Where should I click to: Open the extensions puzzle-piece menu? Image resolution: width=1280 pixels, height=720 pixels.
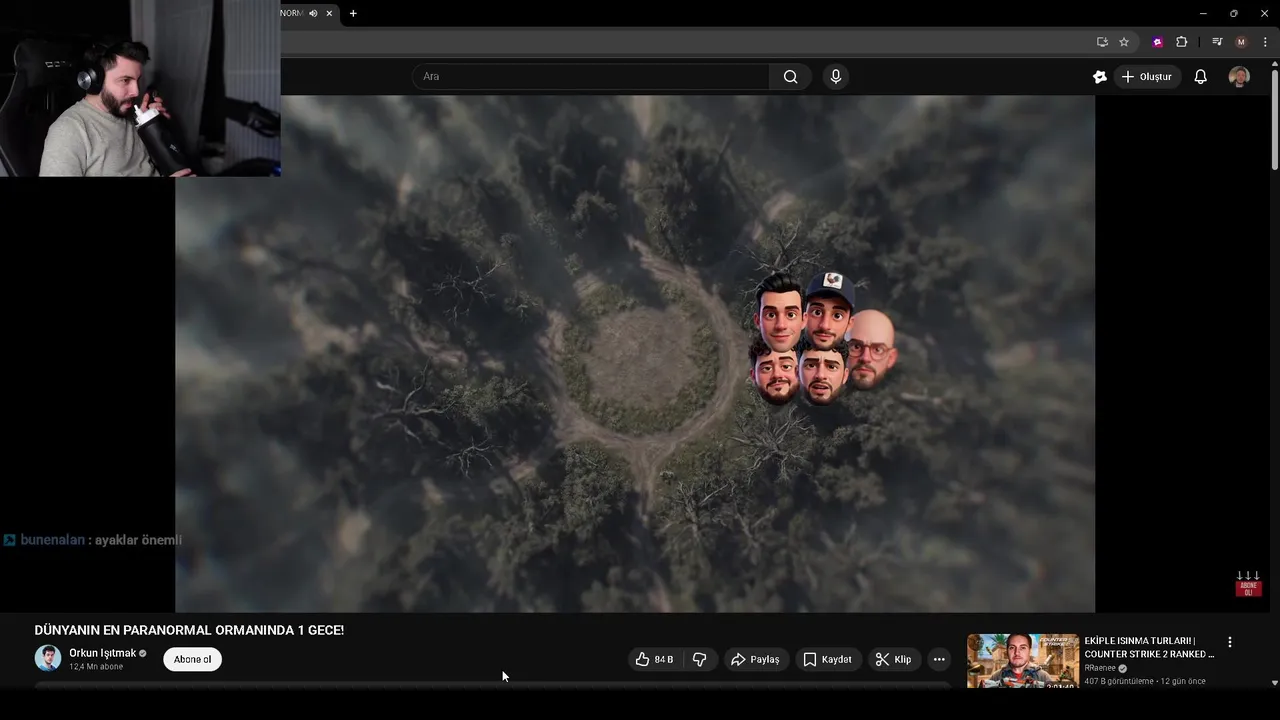pyautogui.click(x=1182, y=42)
